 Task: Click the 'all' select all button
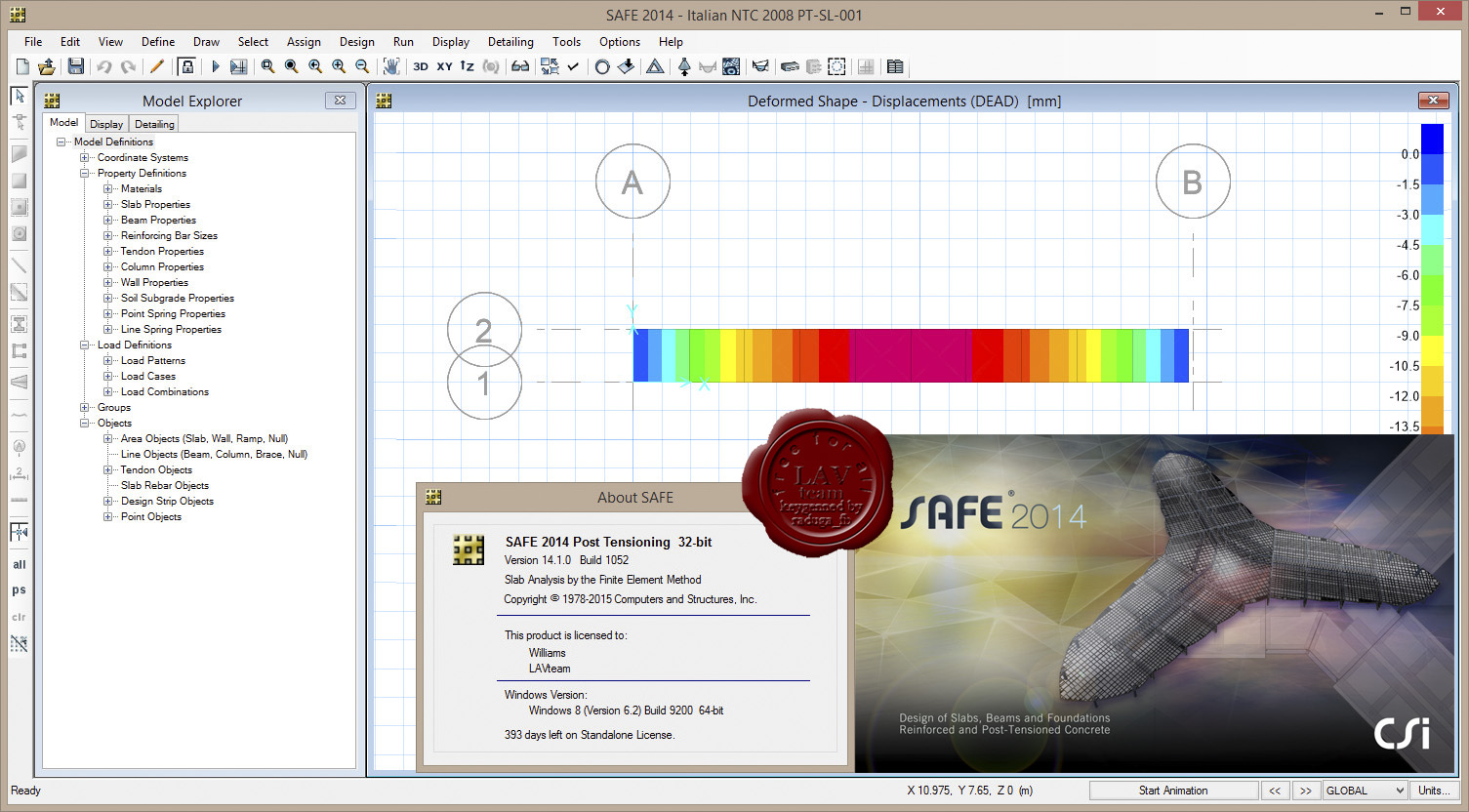tap(19, 564)
